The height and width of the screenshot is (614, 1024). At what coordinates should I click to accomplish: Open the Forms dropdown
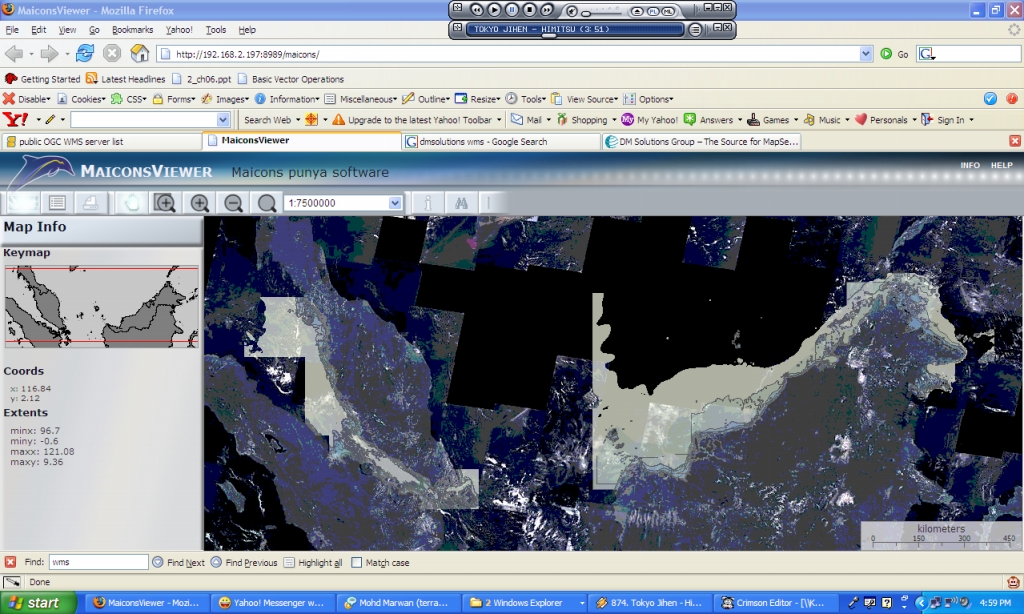(174, 99)
